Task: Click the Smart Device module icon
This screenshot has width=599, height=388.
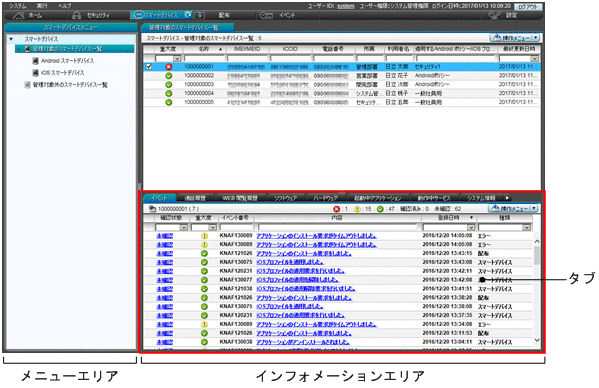Action: [138, 15]
